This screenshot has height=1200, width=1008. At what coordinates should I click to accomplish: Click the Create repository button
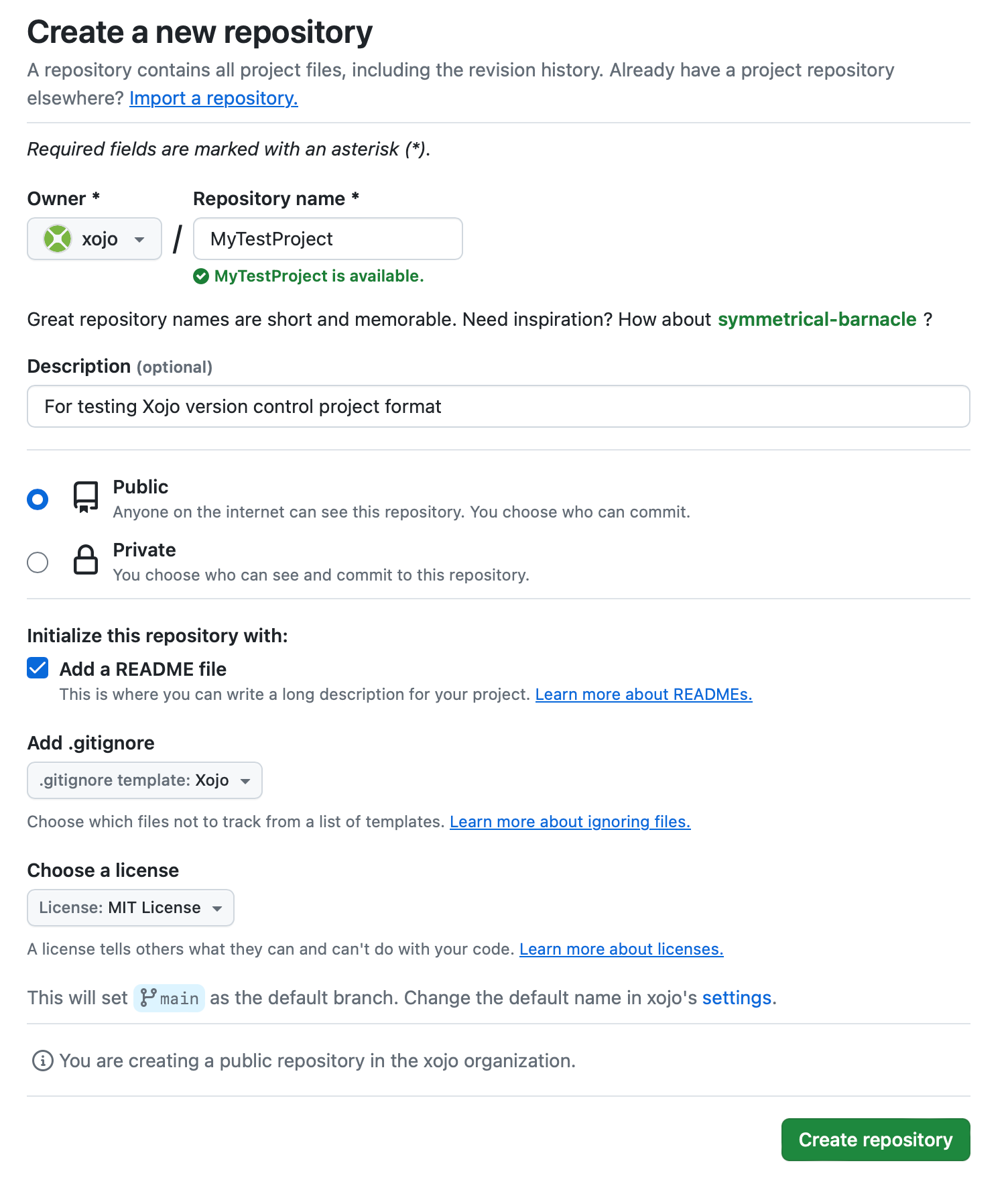tap(875, 1139)
